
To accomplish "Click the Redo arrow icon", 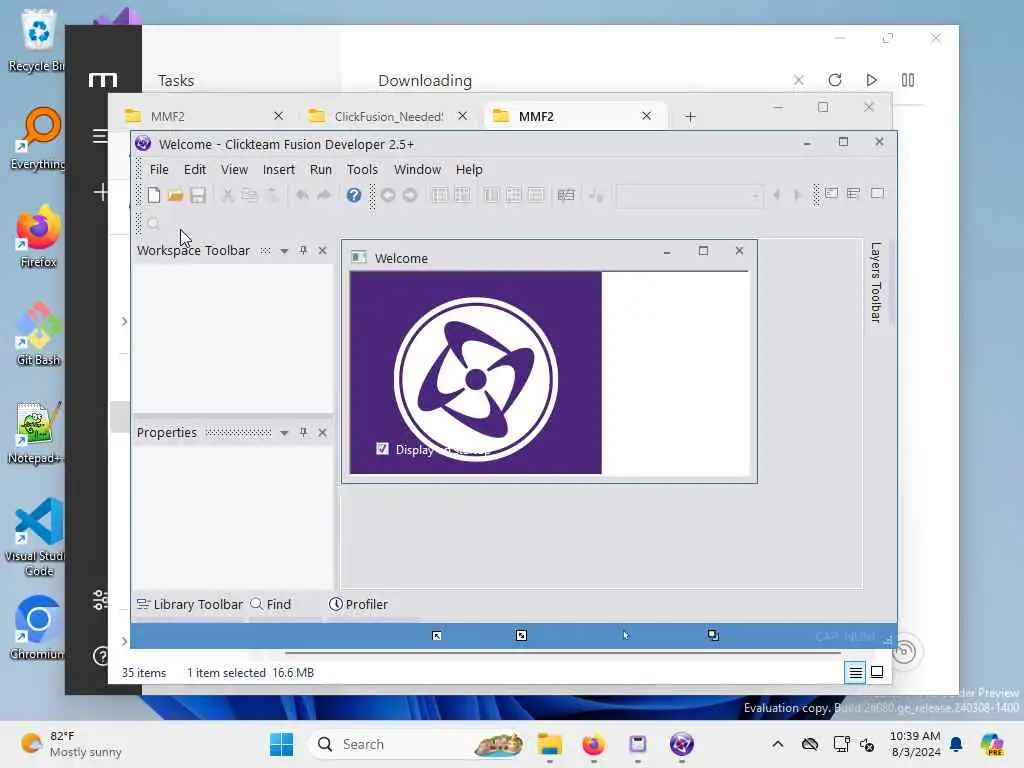I will (324, 195).
